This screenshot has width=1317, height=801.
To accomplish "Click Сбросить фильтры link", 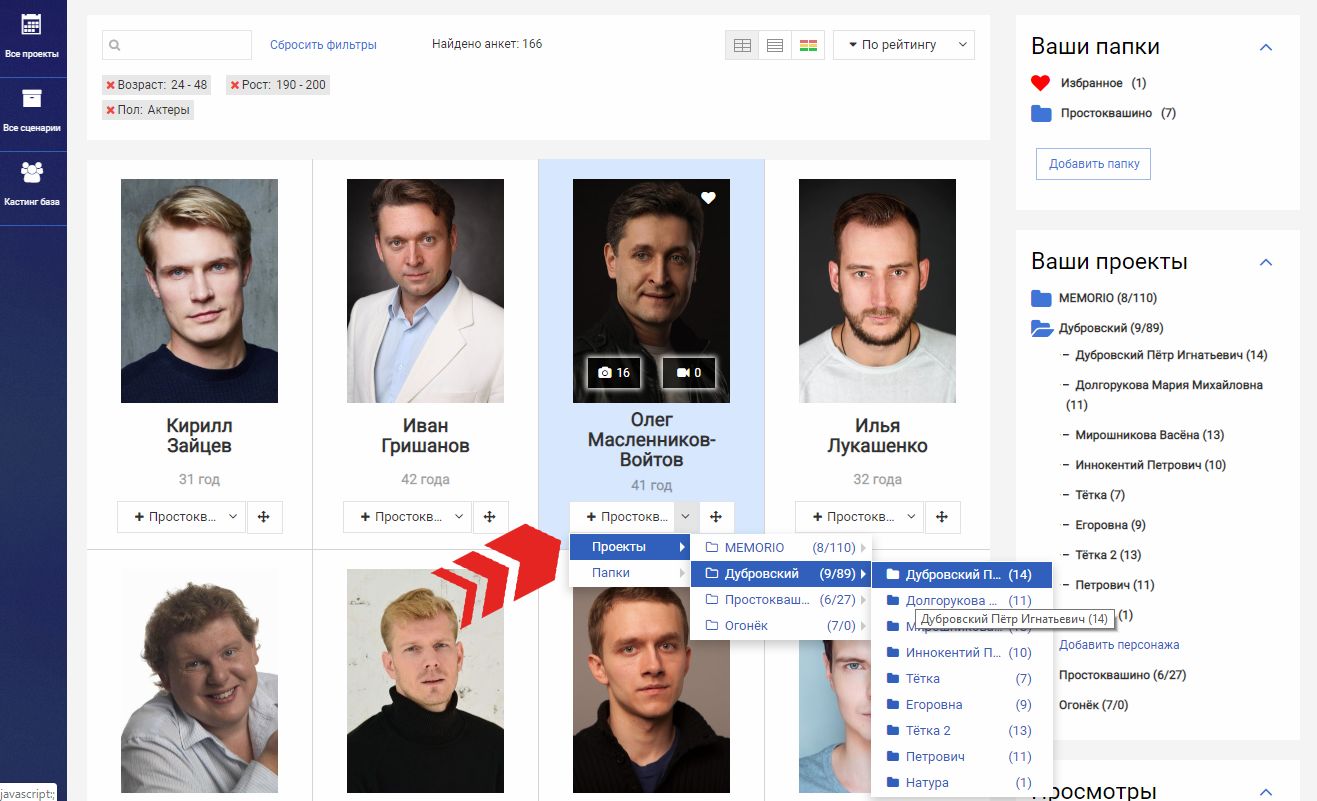I will coord(323,45).
